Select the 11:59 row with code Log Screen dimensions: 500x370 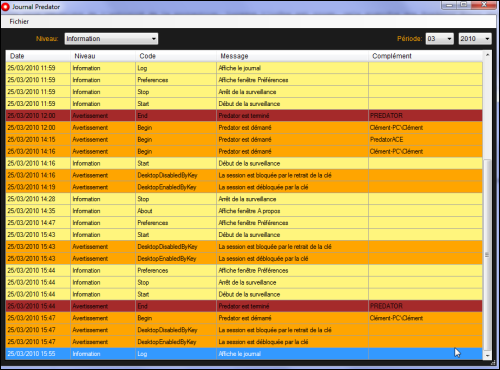click(x=244, y=68)
